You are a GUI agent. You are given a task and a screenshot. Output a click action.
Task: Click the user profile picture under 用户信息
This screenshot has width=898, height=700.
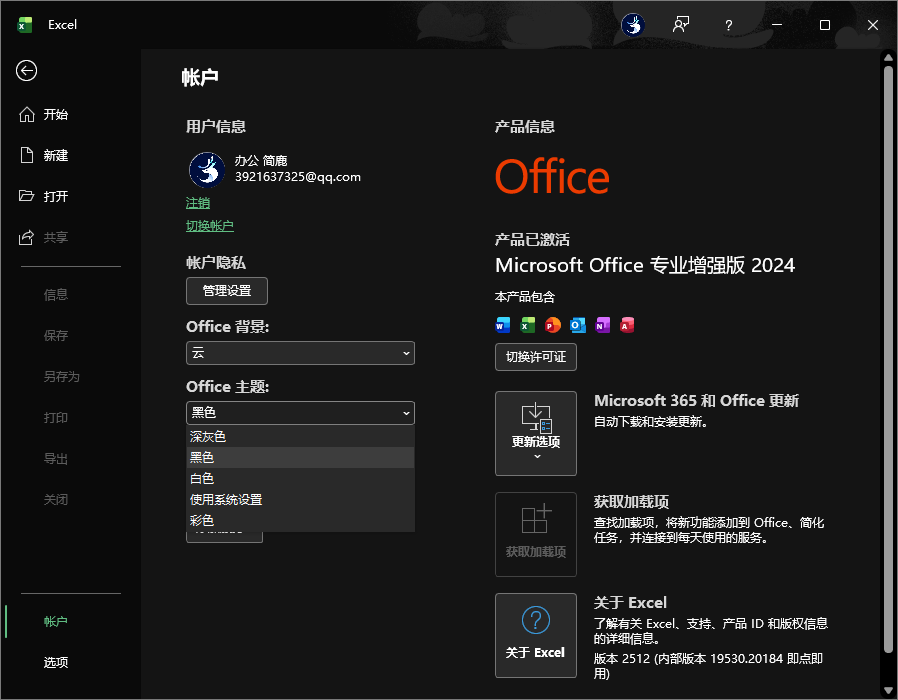206,170
